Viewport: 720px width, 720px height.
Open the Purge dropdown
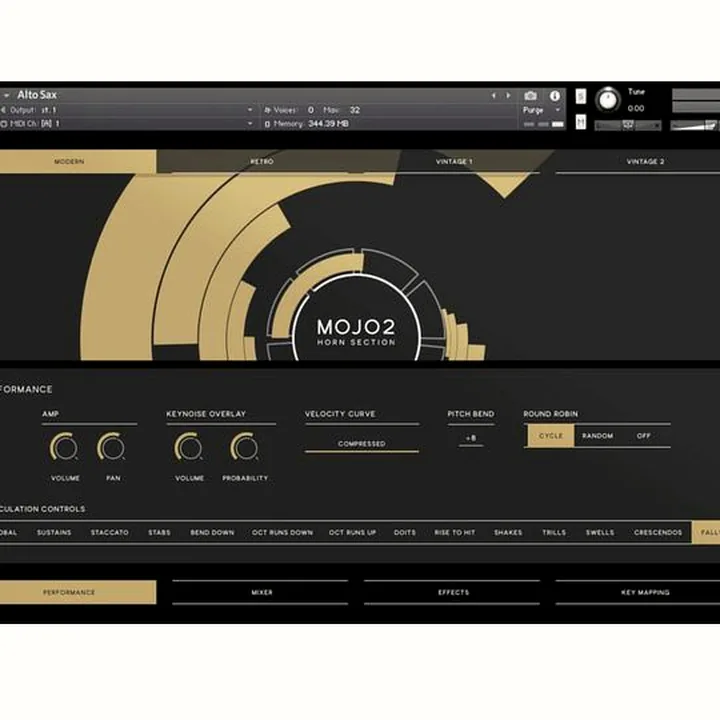(x=542, y=110)
